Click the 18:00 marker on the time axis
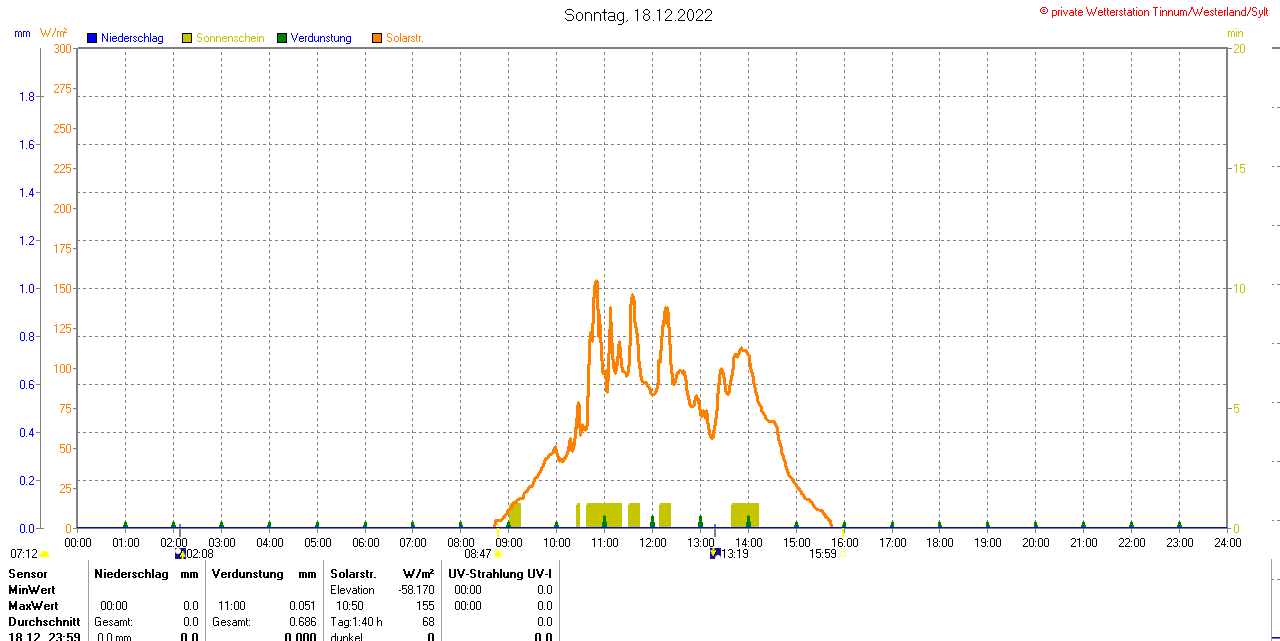Screen dimensions: 1280x641 coord(940,542)
